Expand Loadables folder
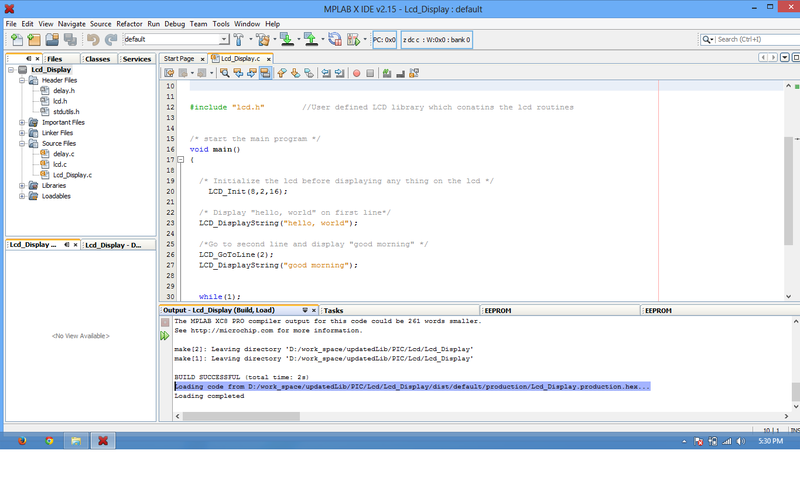800x495 pixels. click(x=22, y=196)
